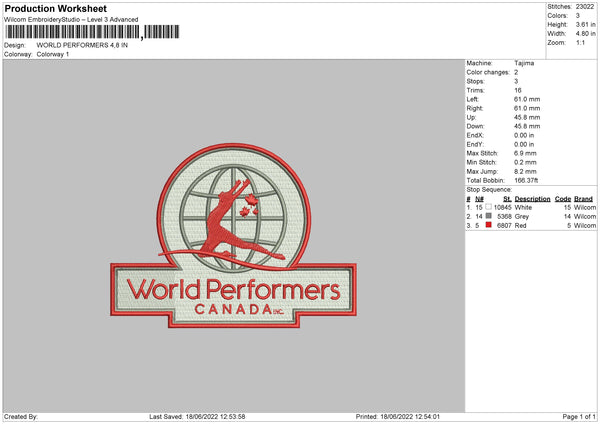The image size is (600, 424).
Task: Click stitch count 5368 in the Grey row
Action: click(504, 217)
